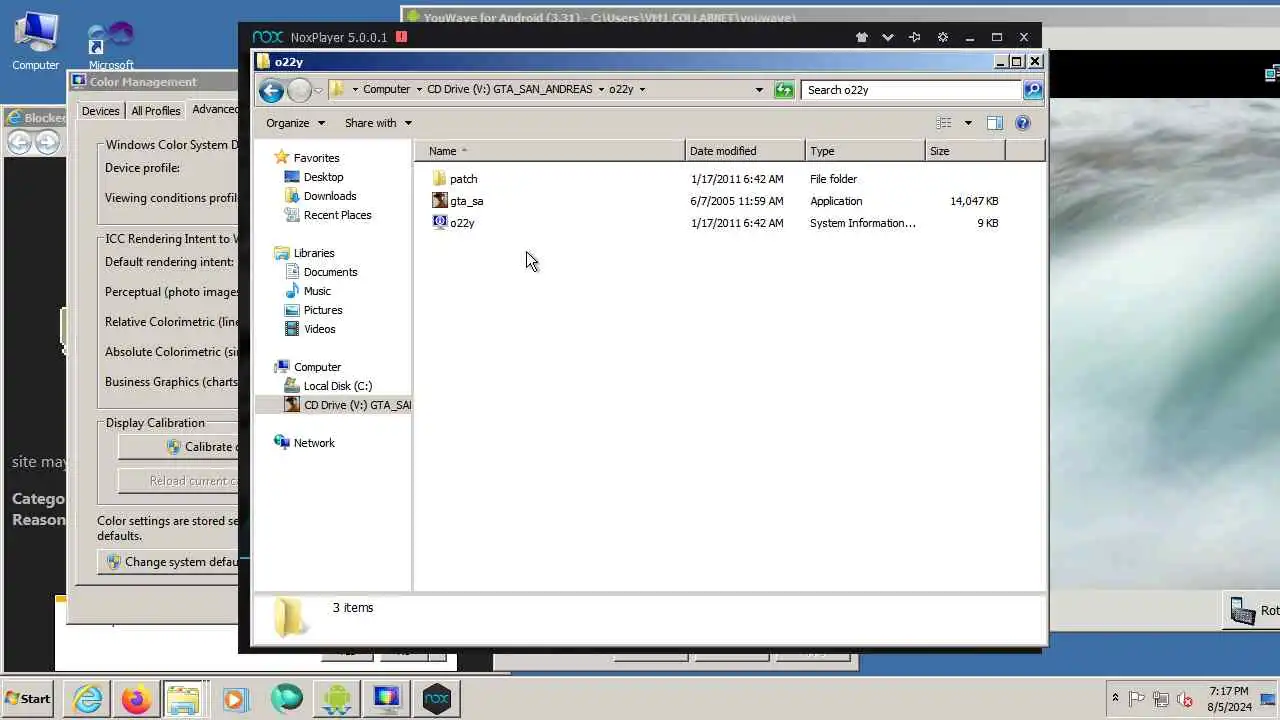Expand the arrow after Computer in breadcrumb
Viewport: 1280px width, 720px height.
coord(419,89)
